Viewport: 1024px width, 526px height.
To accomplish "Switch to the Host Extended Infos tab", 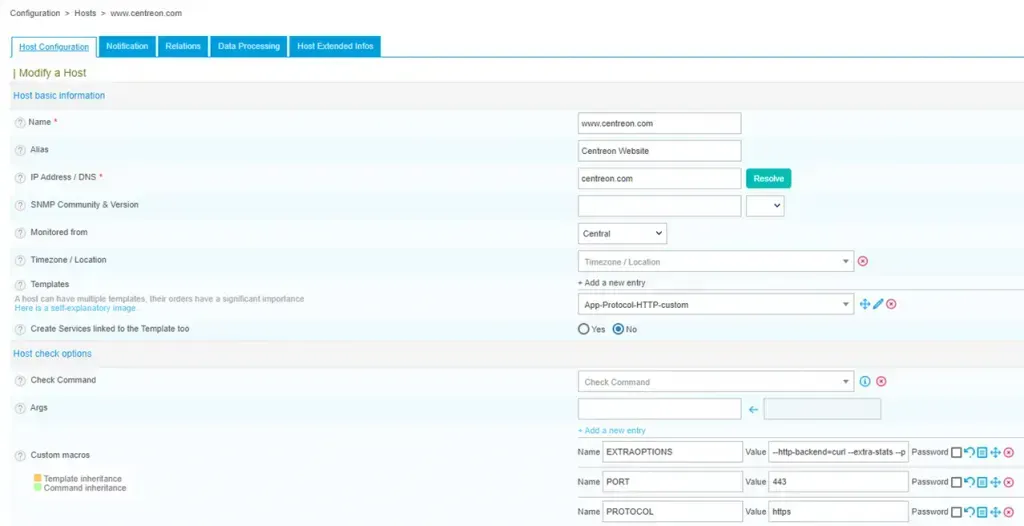I will pos(335,46).
